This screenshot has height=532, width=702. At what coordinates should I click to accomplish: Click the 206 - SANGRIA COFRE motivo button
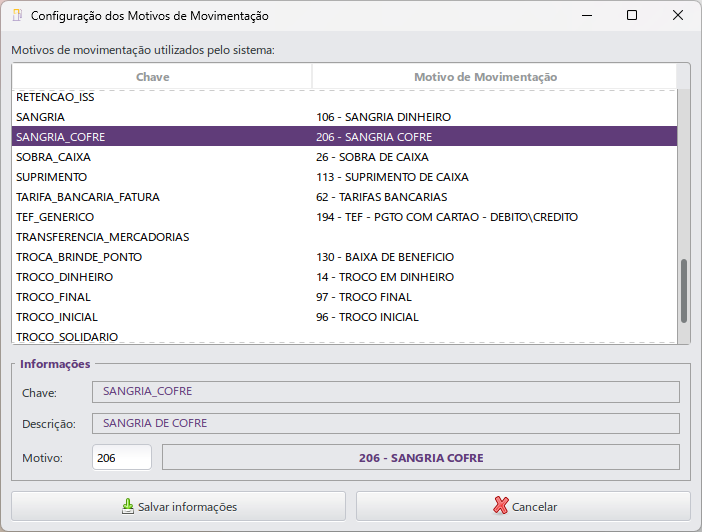[420, 457]
